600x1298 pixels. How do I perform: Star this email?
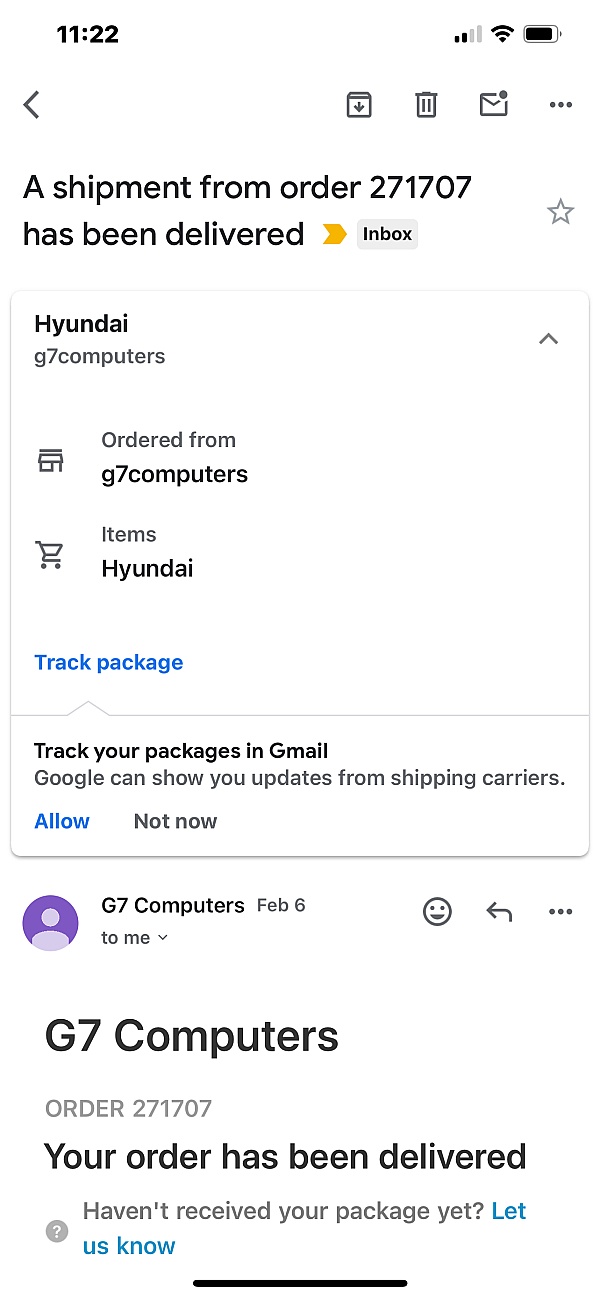pos(560,212)
